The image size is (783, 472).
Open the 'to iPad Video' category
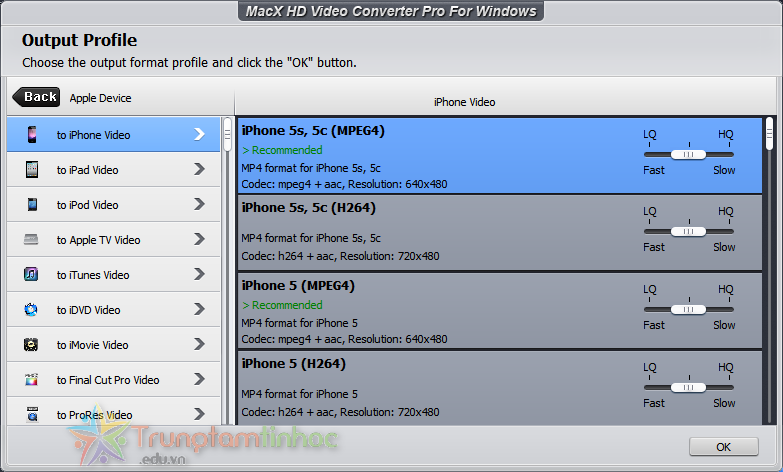113,169
